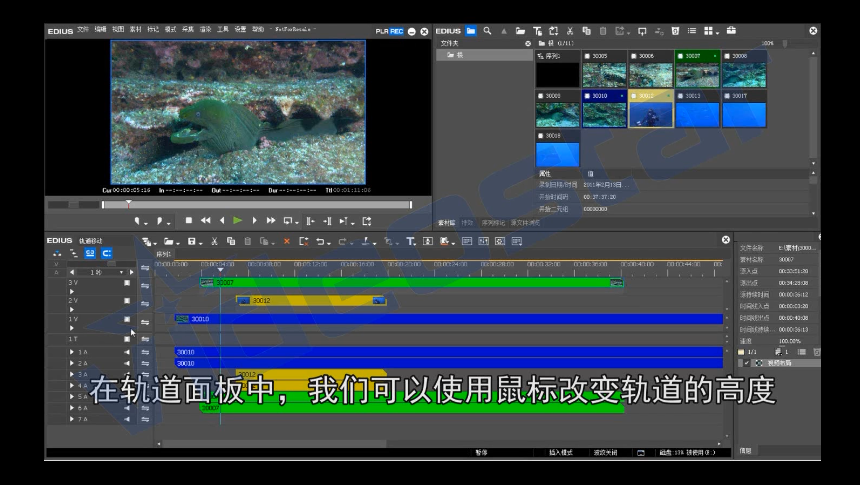Screen dimensions: 860x485
Task: Click the fast forward button in the player
Action: (x=270, y=220)
